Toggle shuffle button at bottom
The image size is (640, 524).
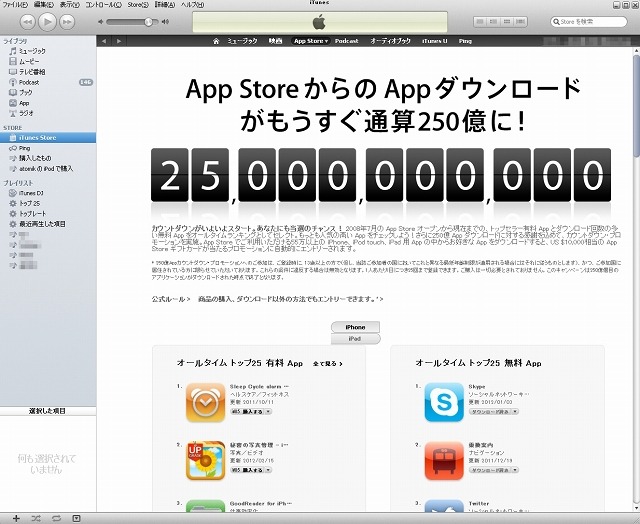pos(36,518)
